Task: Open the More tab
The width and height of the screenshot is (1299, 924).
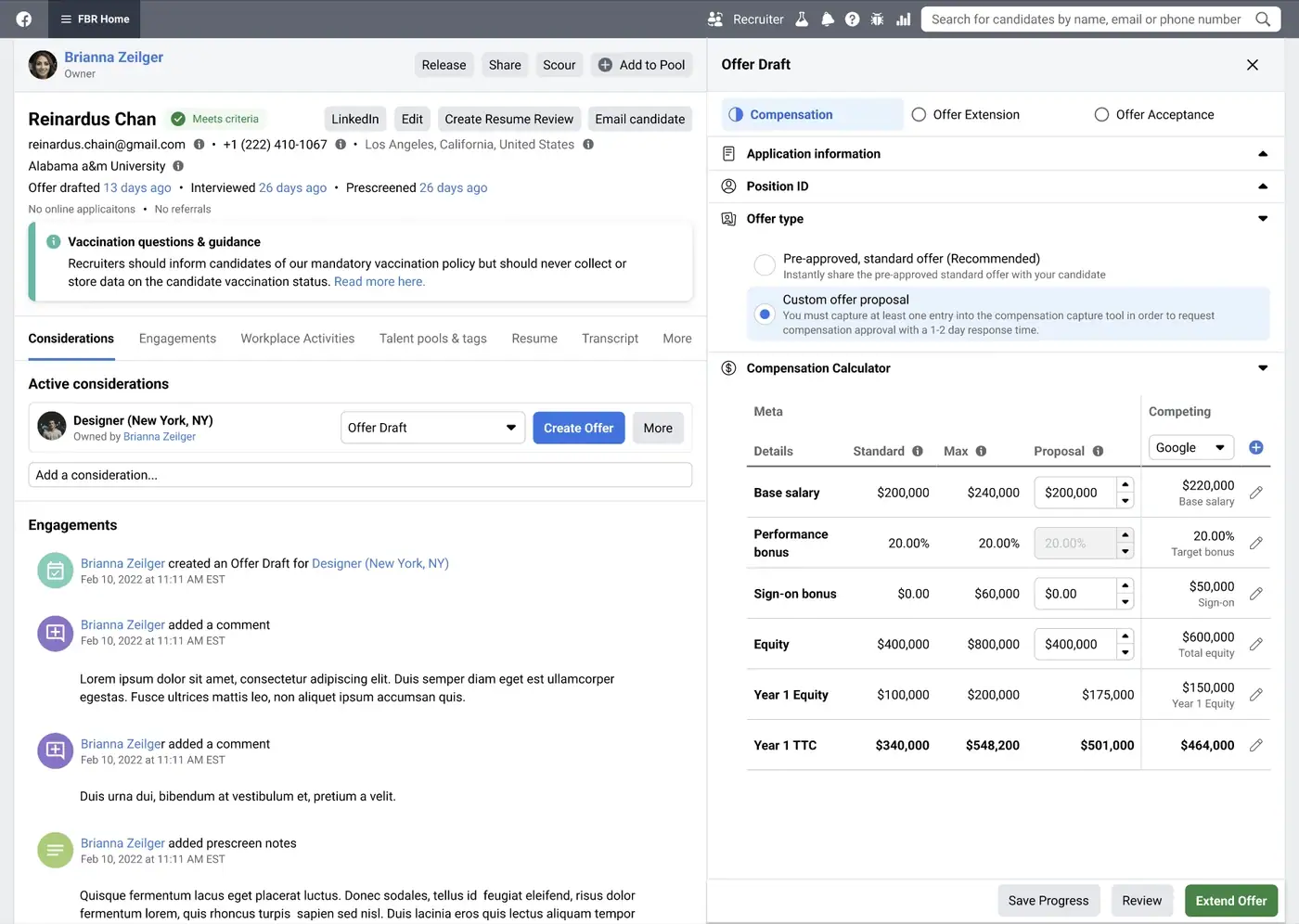Action: (x=677, y=339)
